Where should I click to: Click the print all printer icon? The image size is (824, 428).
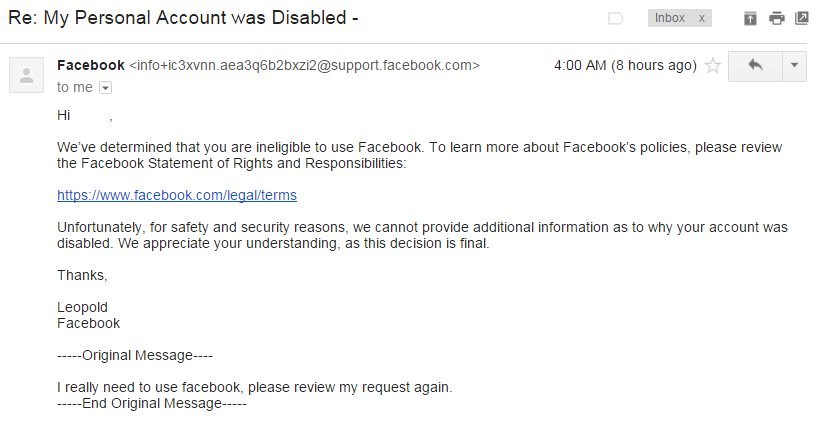(776, 19)
